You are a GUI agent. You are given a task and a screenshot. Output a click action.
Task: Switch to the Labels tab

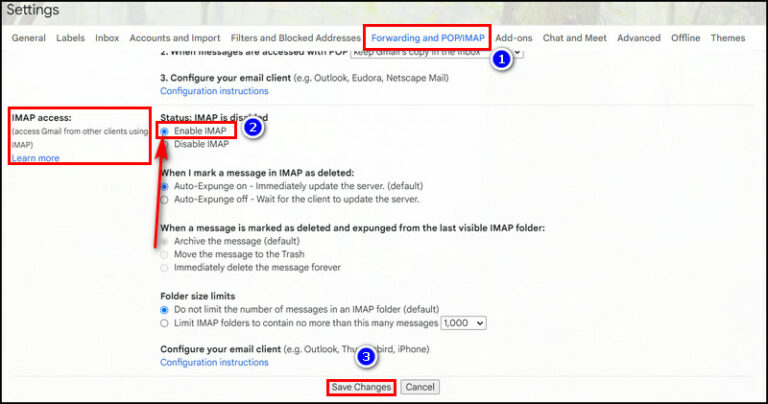point(71,38)
